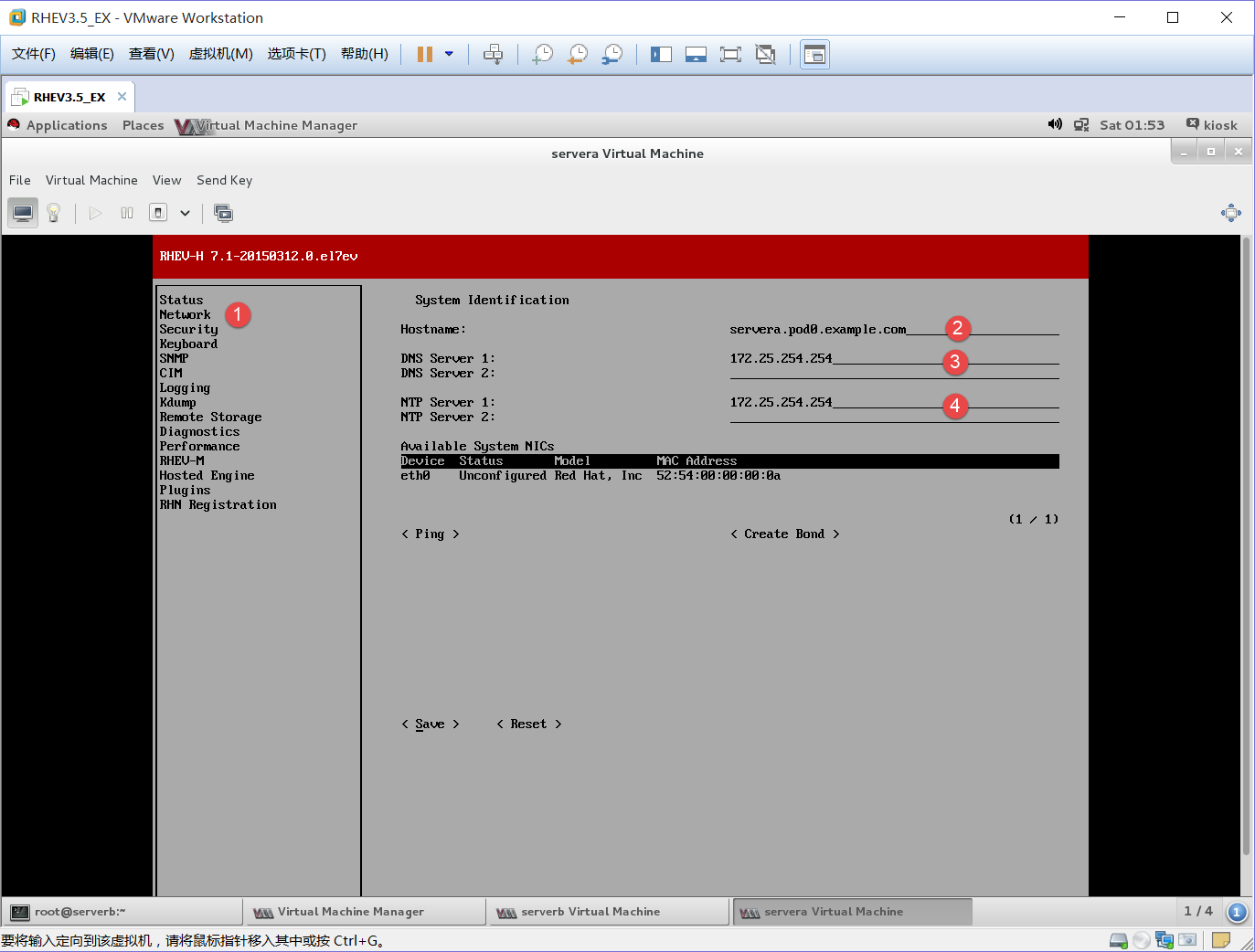Click the console view icon in VMware toolbar
This screenshot has height=952, width=1255.
(x=814, y=54)
